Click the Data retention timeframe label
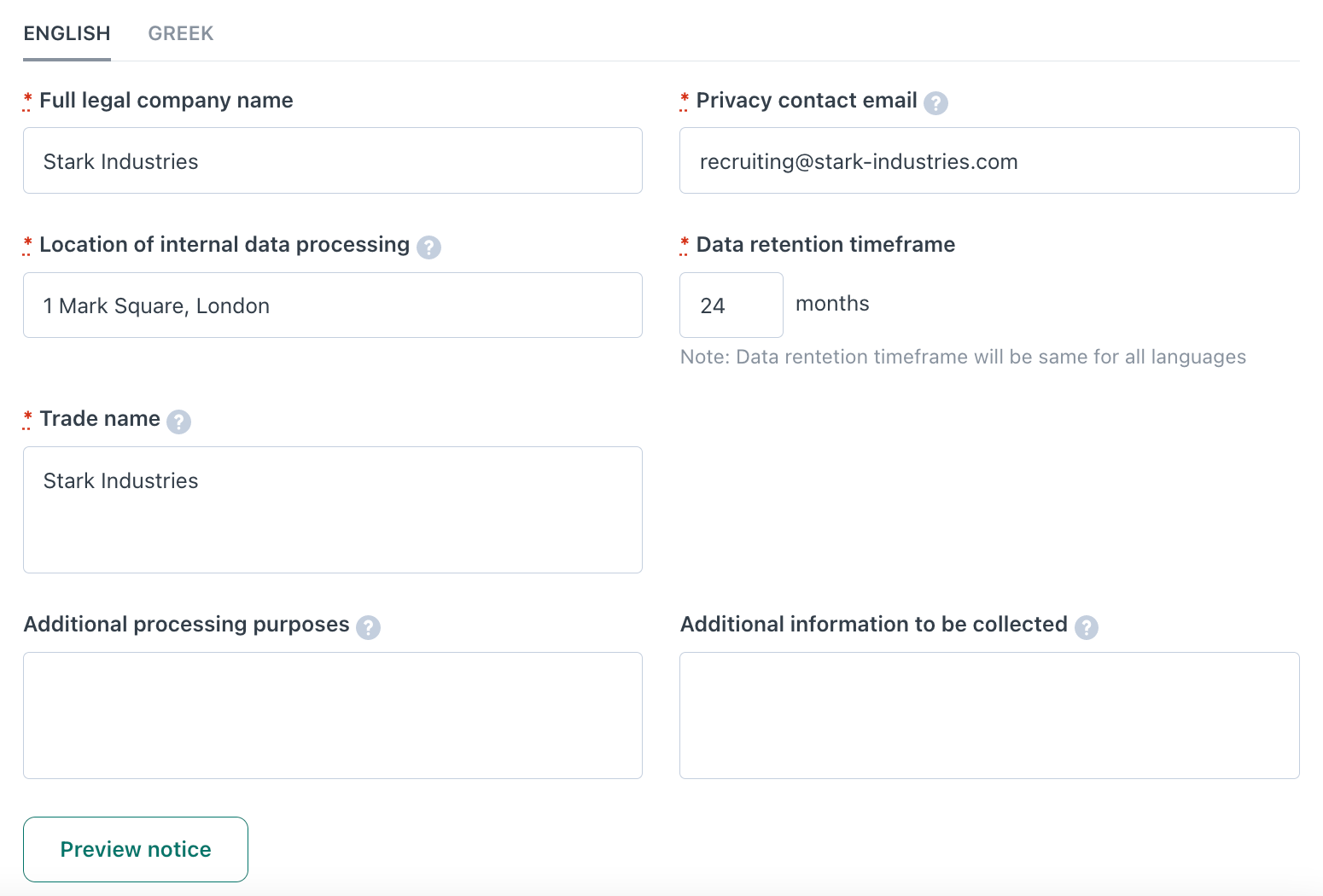Viewport: 1323px width, 896px height. coord(825,245)
